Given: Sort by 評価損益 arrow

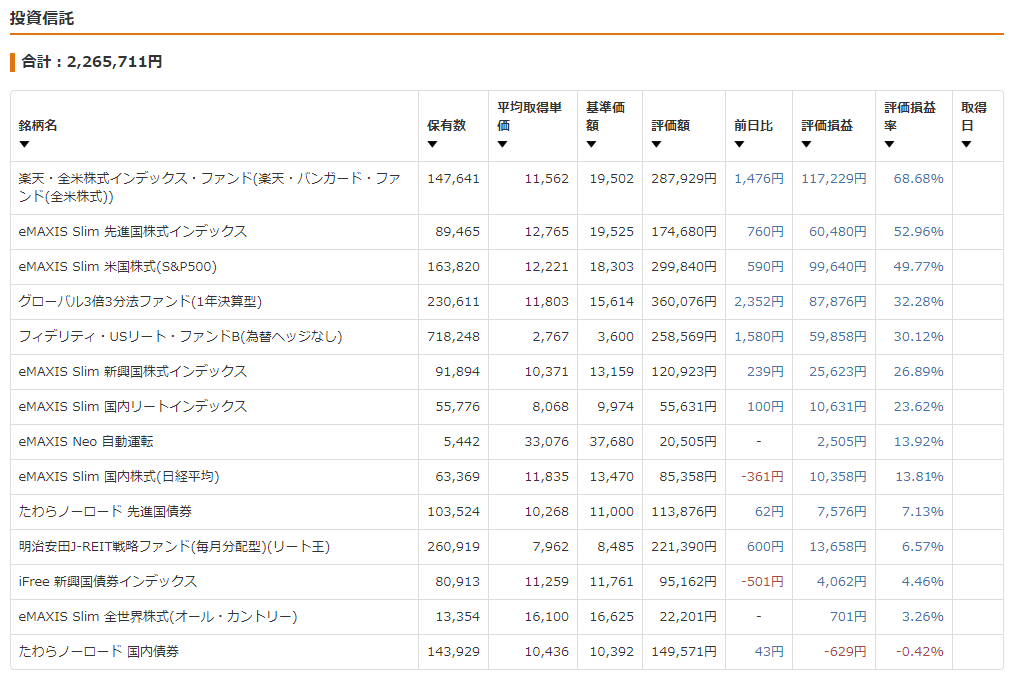Looking at the screenshot, I should (807, 144).
